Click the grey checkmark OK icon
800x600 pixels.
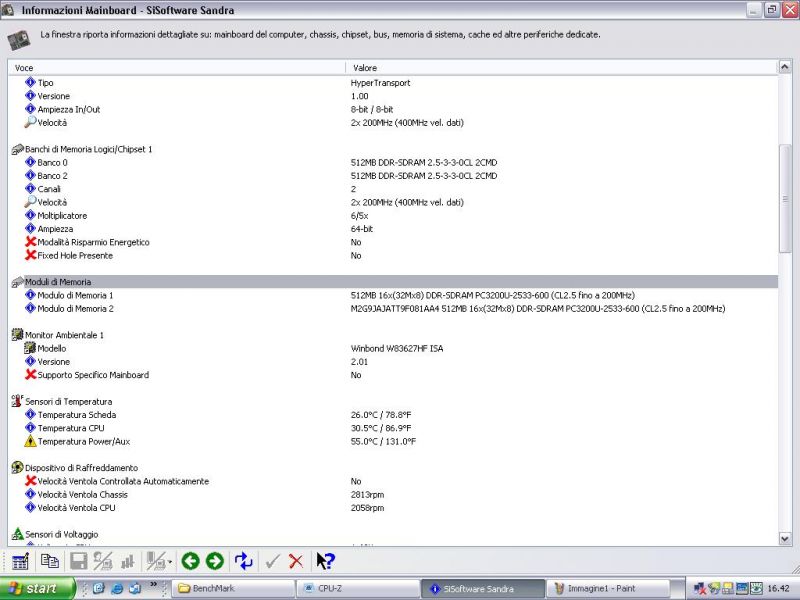(x=272, y=561)
